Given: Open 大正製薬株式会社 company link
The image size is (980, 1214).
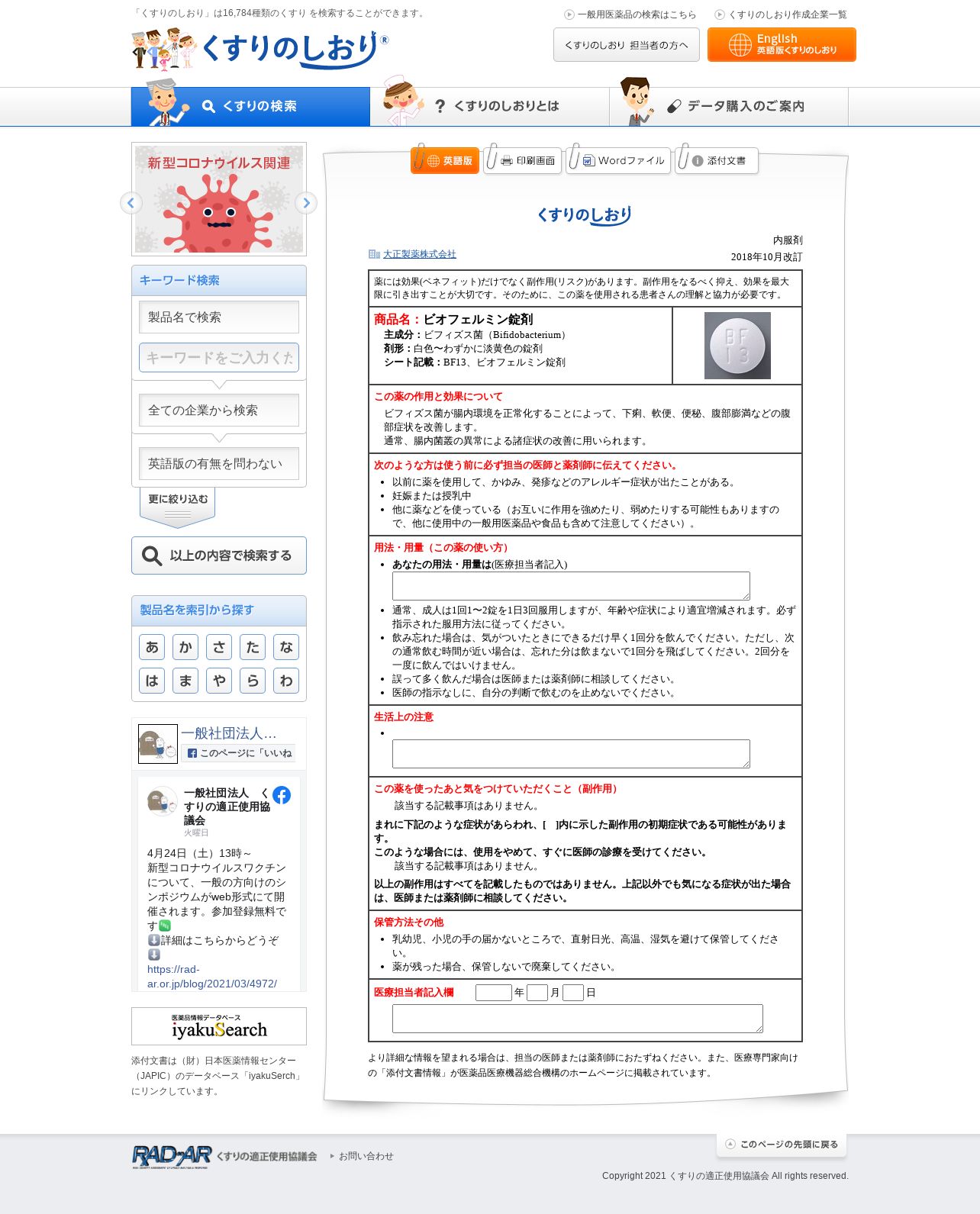Looking at the screenshot, I should pyautogui.click(x=419, y=254).
